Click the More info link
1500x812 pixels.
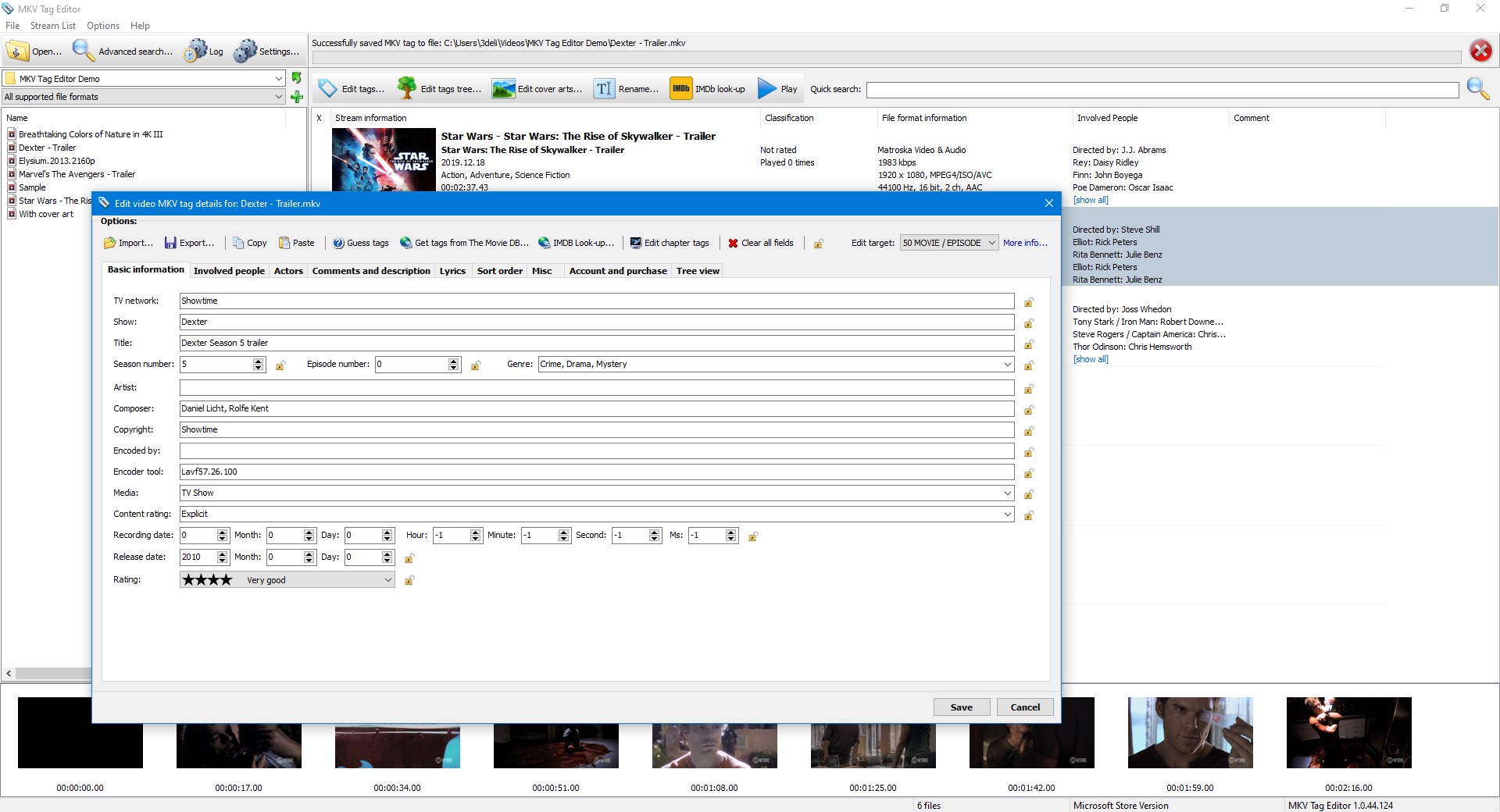pos(1025,243)
